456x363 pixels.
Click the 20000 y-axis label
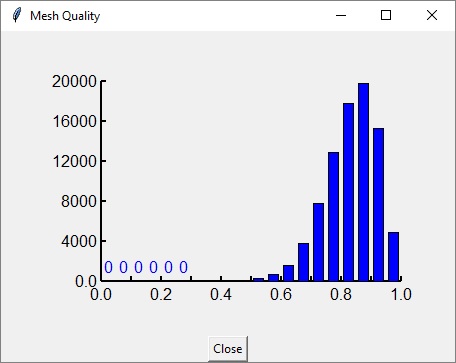[x=74, y=81]
